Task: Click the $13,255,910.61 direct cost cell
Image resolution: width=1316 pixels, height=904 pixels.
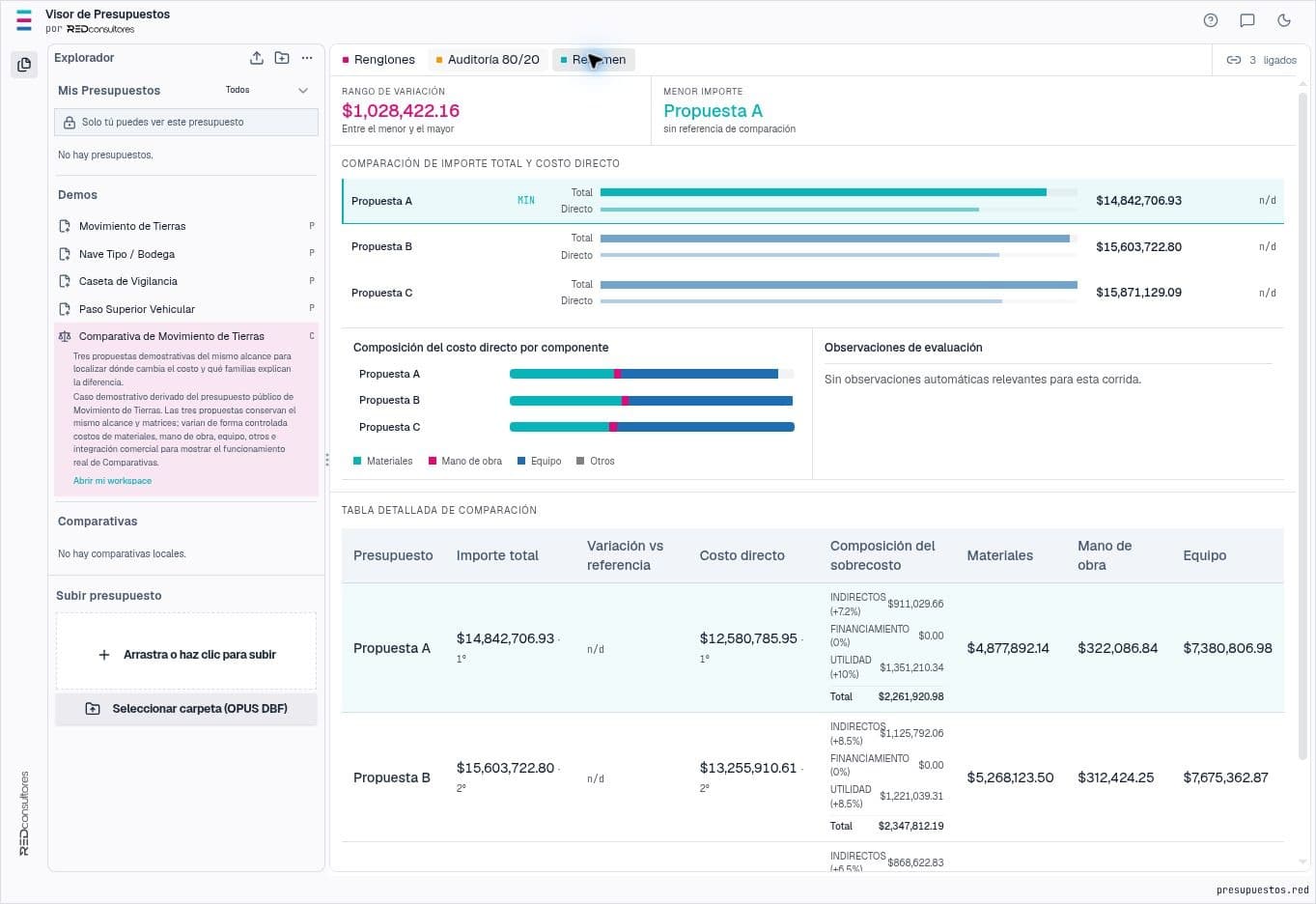Action: click(748, 768)
